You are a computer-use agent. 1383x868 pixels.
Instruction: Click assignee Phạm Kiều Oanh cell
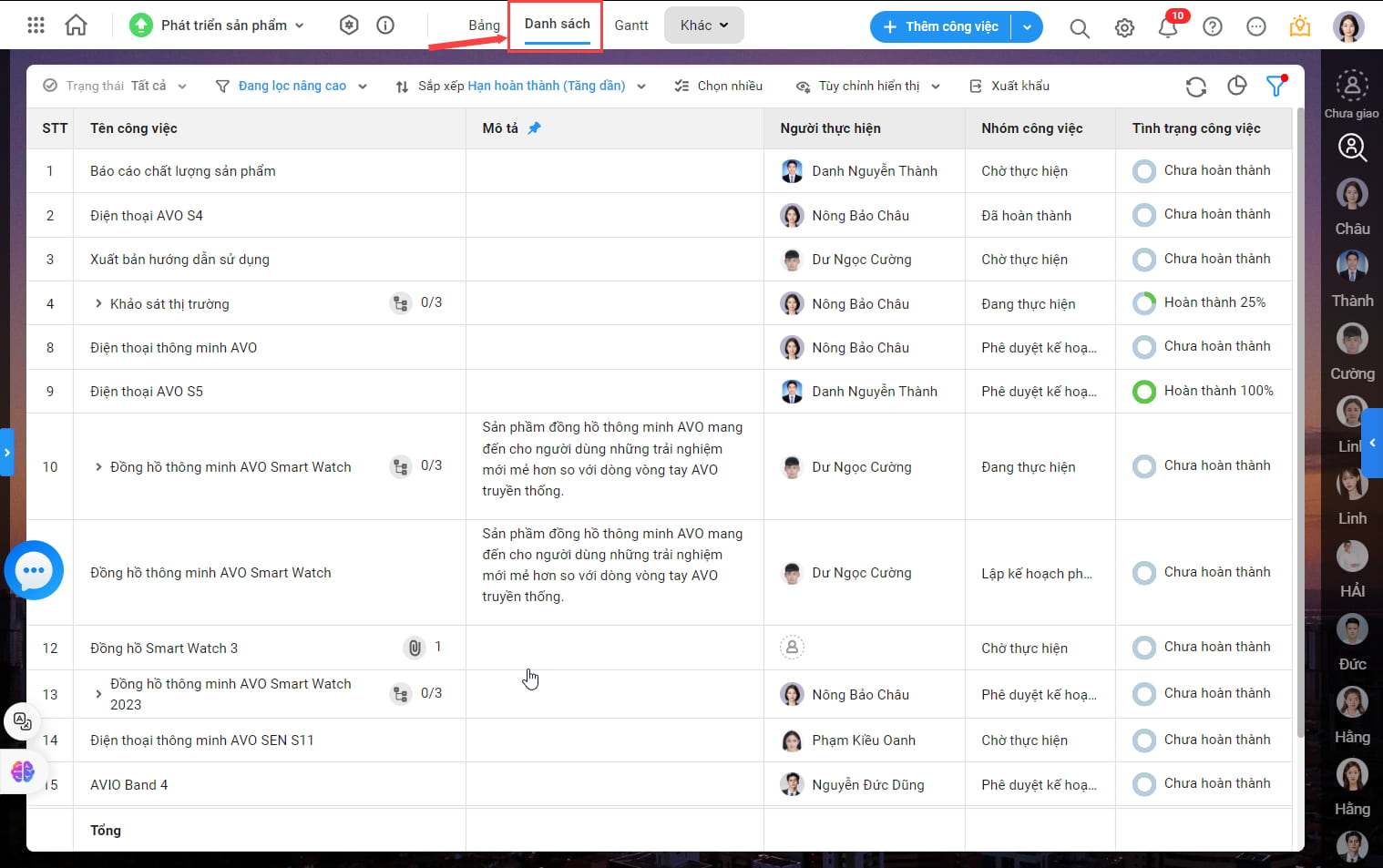point(864,740)
